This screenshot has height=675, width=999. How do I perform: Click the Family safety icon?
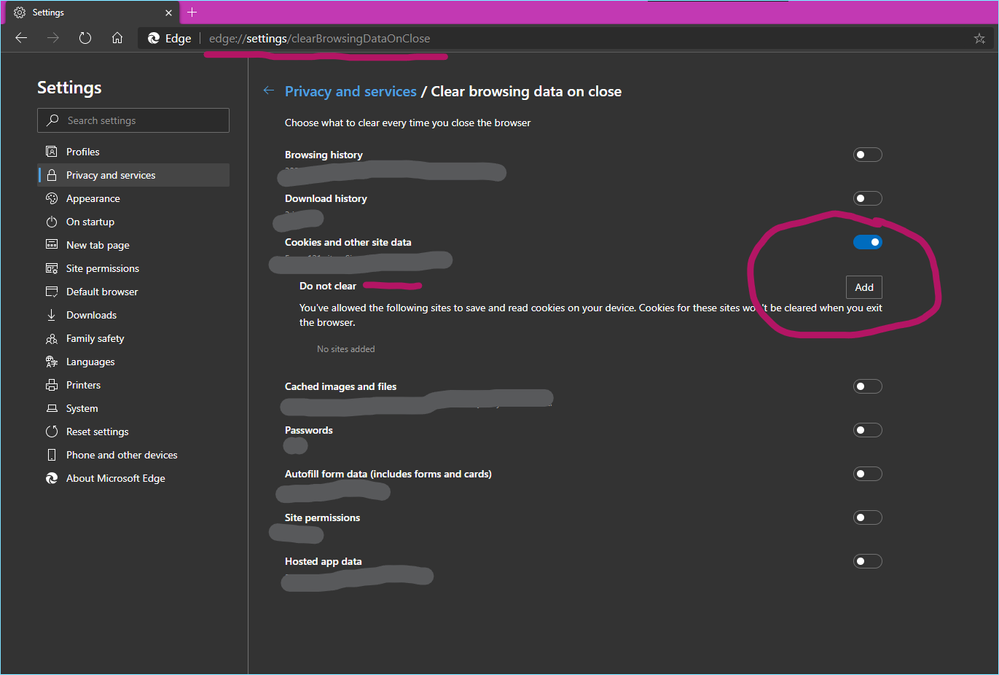click(x=52, y=338)
